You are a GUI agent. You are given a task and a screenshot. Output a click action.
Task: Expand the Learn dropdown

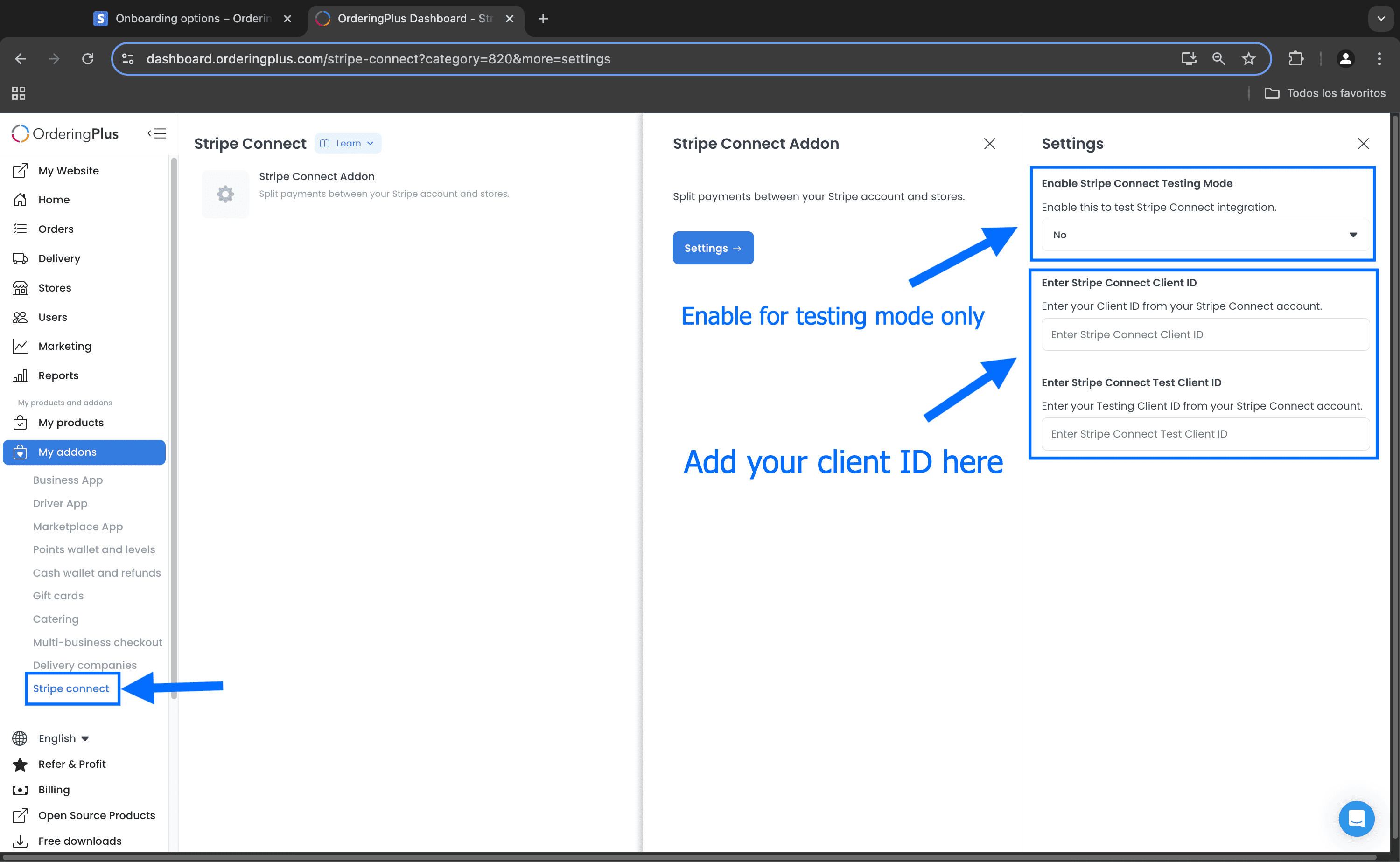click(347, 143)
